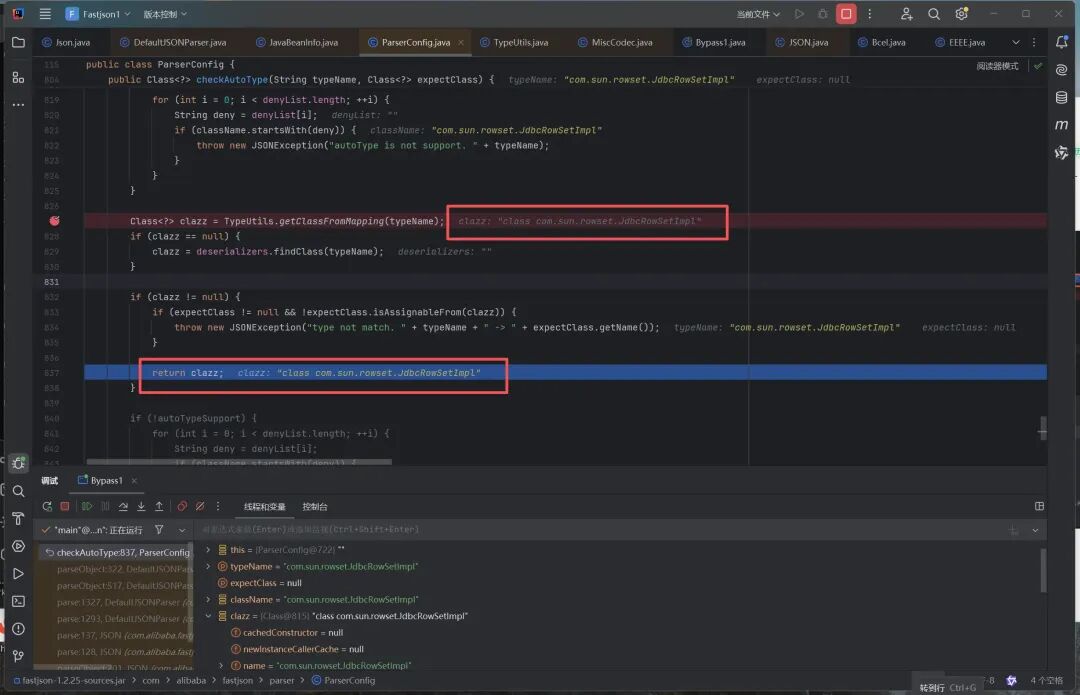Open the Database tool window on right sidebar
Viewport: 1080px width, 695px height.
(1061, 97)
